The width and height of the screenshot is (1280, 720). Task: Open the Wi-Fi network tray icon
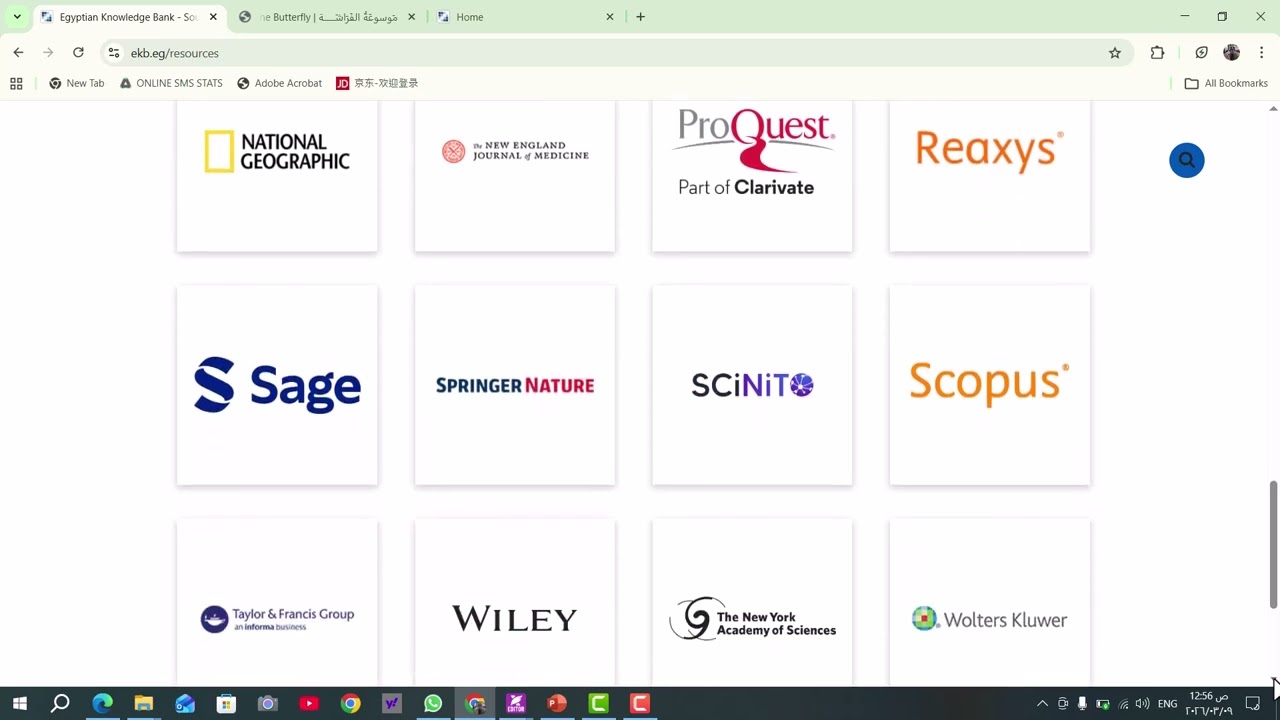pyautogui.click(x=1123, y=704)
